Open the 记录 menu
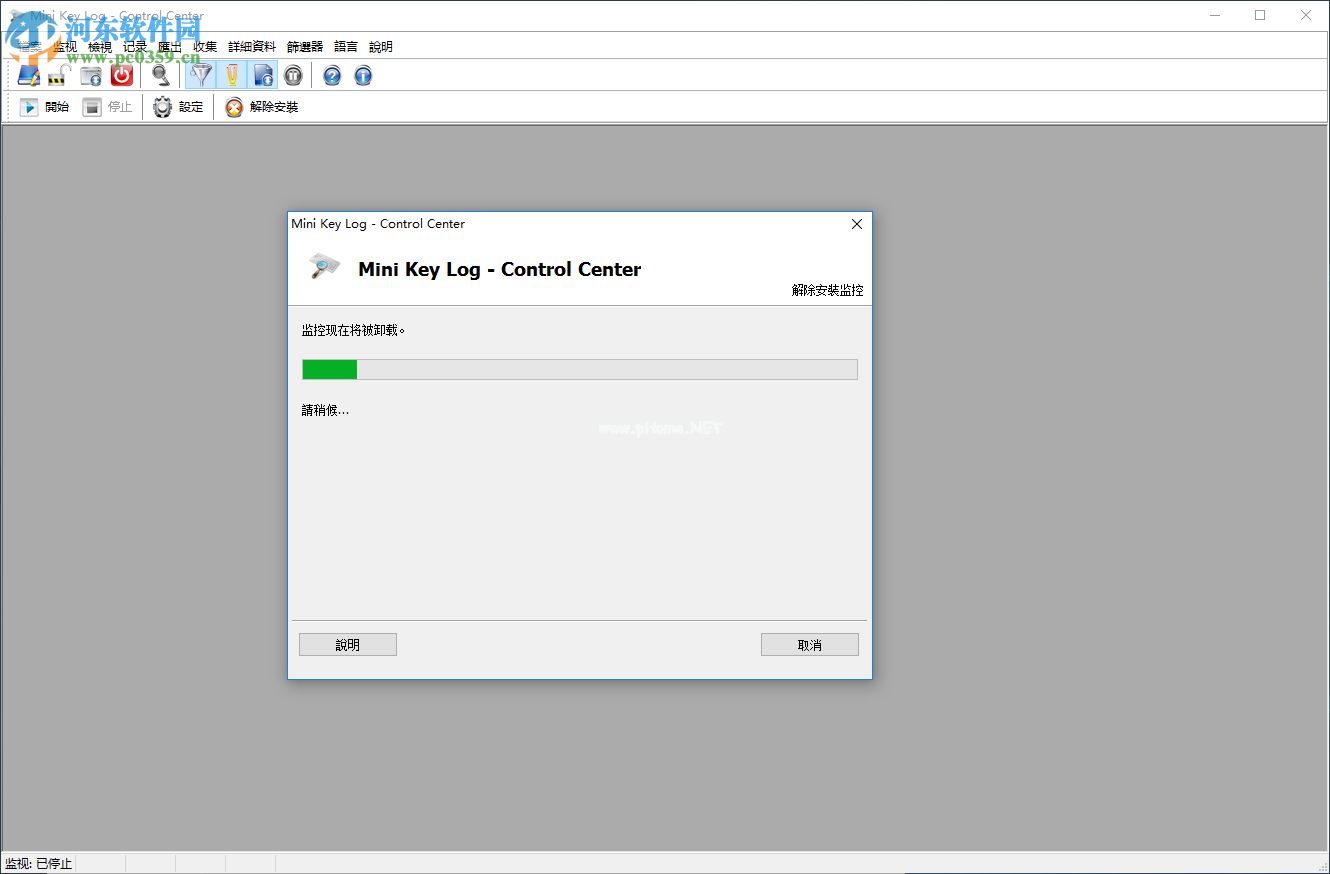Image resolution: width=1330 pixels, height=874 pixels. (135, 47)
